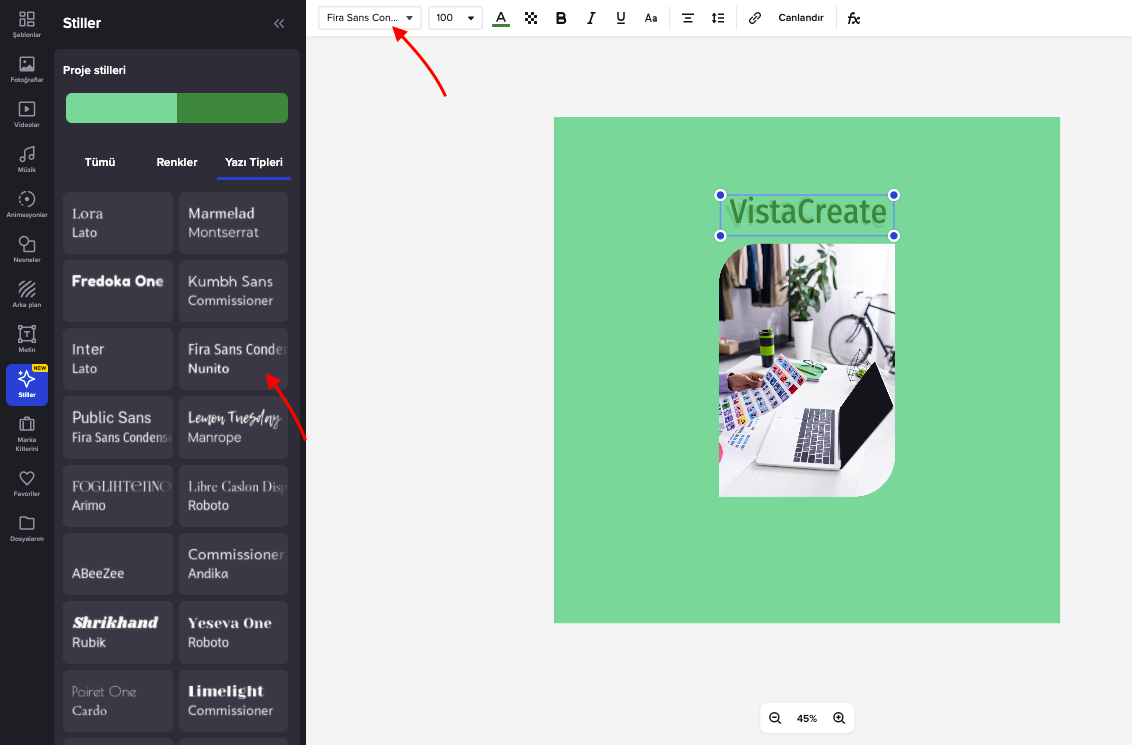This screenshot has width=1132, height=745.
Task: Apply the Limelight Commissioner font pair
Action: (x=233, y=701)
